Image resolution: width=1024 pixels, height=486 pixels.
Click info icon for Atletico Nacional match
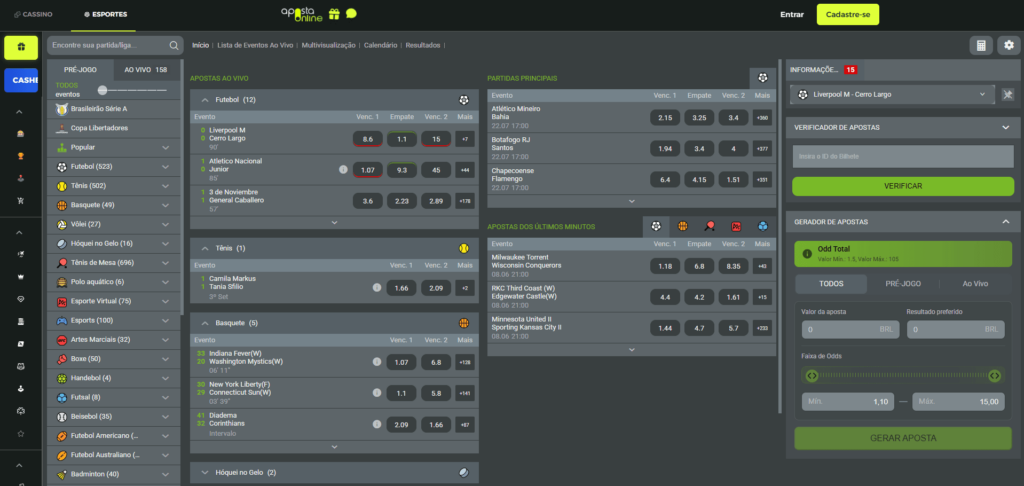pos(343,169)
